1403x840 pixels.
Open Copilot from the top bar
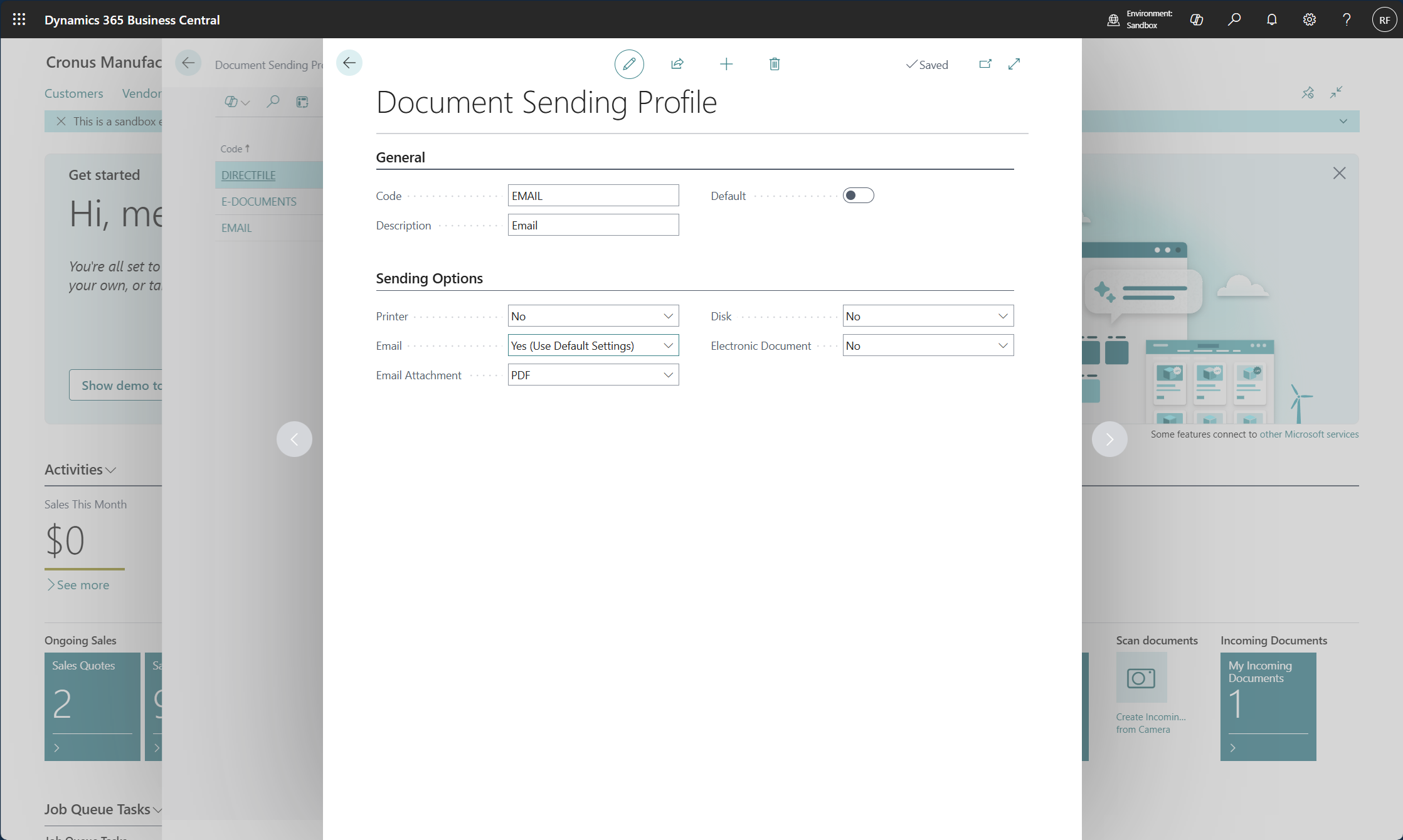tap(1197, 19)
